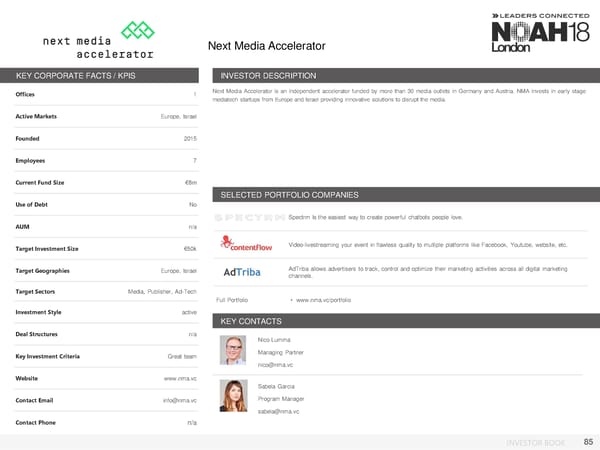Open Nico Lumma's profile photo
The height and width of the screenshot is (450, 600).
click(x=234, y=352)
